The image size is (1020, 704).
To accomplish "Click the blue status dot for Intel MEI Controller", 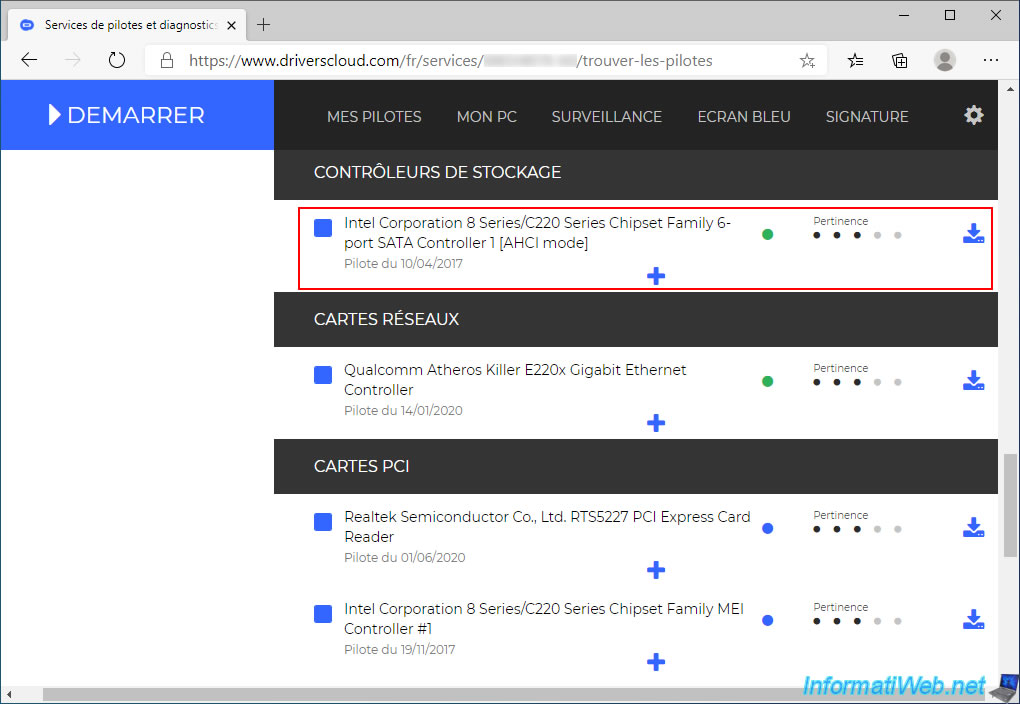I will coord(768,620).
